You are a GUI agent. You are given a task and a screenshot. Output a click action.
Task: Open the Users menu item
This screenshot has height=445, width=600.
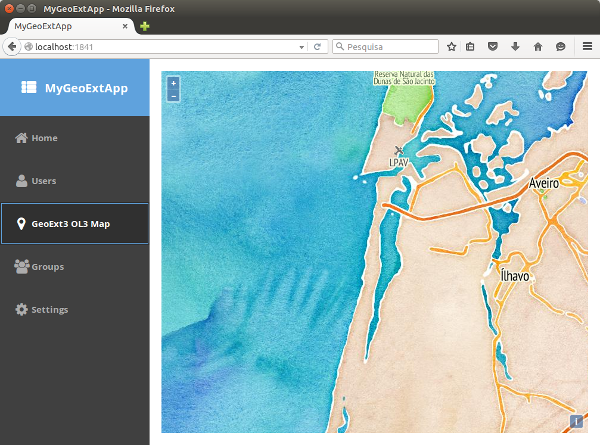tap(75, 181)
